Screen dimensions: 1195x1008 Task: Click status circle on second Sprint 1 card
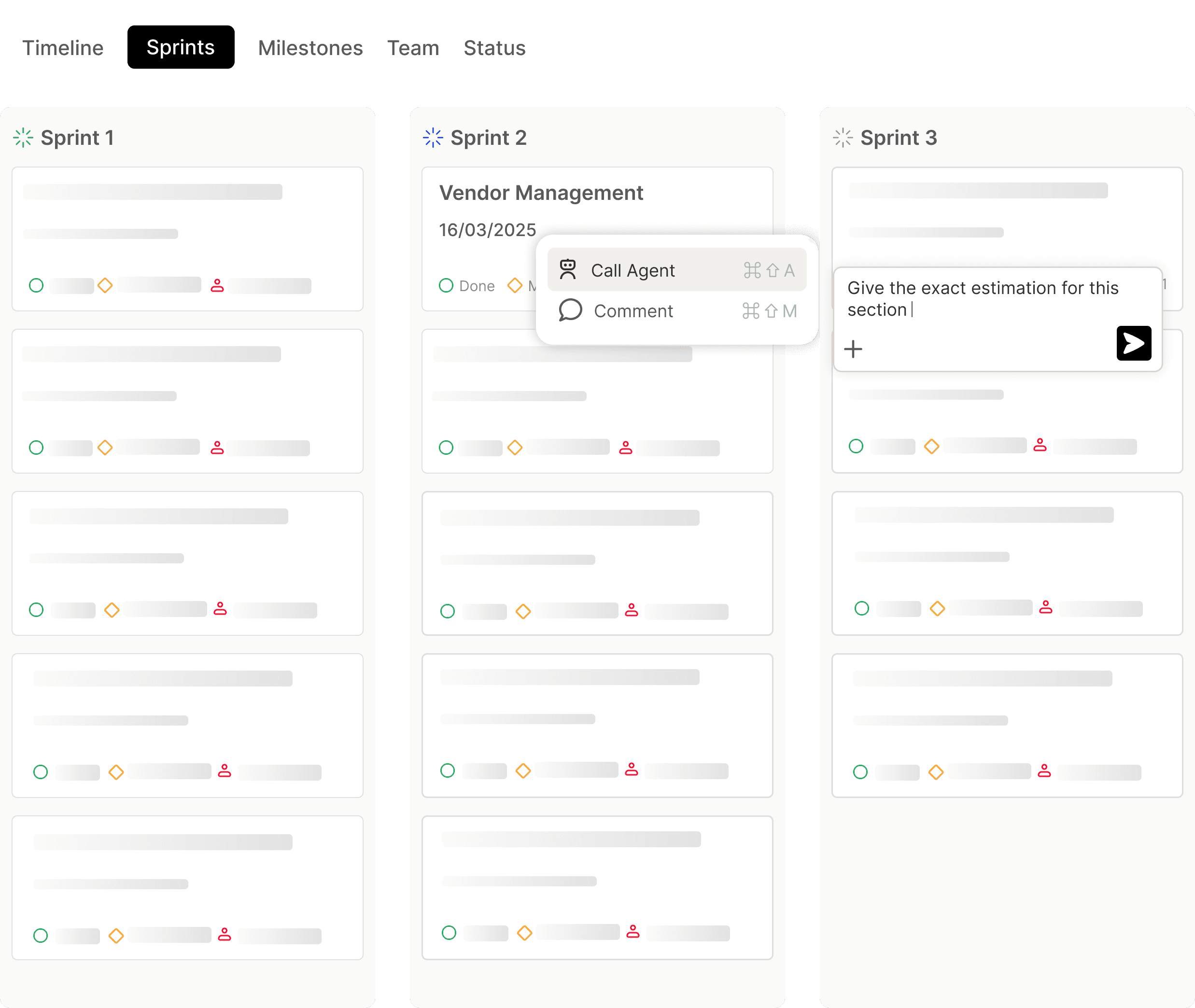(x=37, y=448)
